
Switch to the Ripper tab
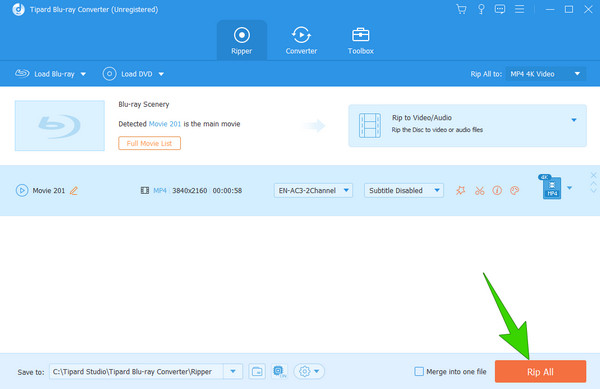click(241, 41)
